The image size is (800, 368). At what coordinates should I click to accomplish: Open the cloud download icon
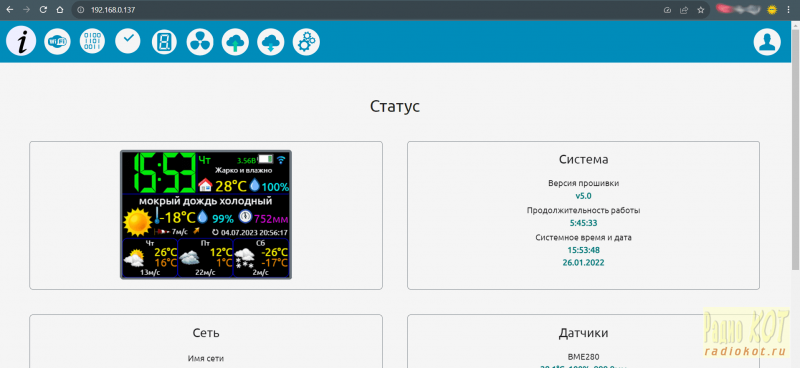pos(270,41)
